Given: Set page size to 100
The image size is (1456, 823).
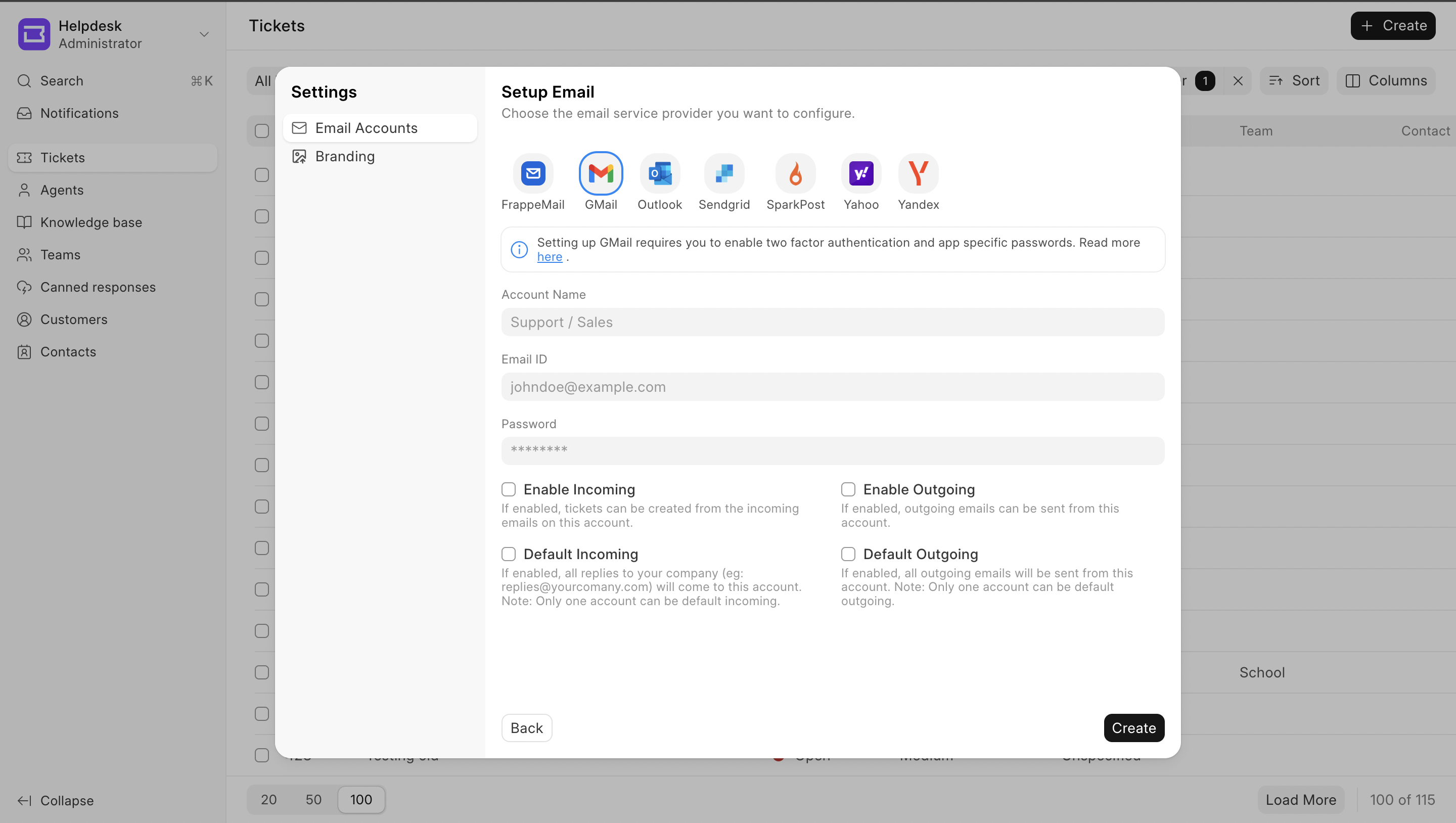Looking at the screenshot, I should (361, 800).
